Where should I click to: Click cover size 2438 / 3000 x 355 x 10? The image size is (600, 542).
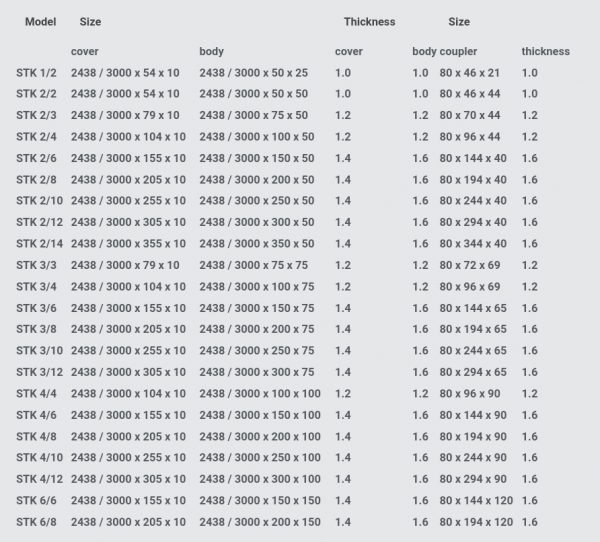click(x=128, y=243)
